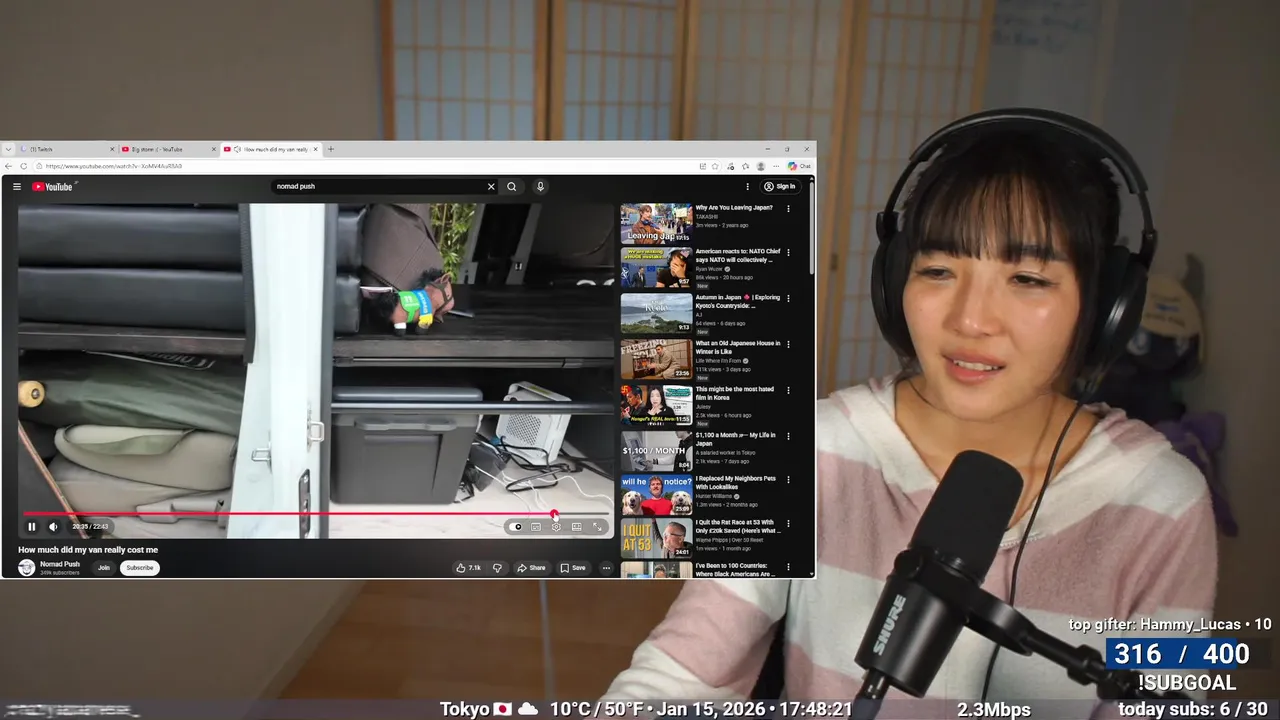Click the Subscribe button
This screenshot has width=1280, height=720.
[x=140, y=568]
